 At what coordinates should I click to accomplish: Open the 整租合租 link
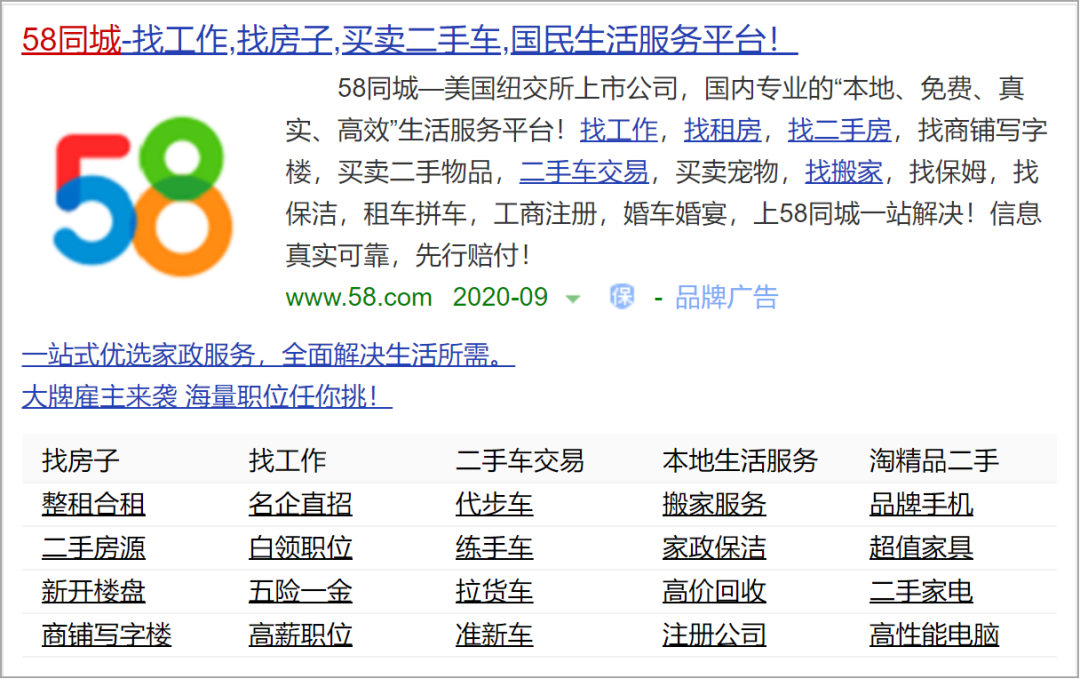coord(94,504)
